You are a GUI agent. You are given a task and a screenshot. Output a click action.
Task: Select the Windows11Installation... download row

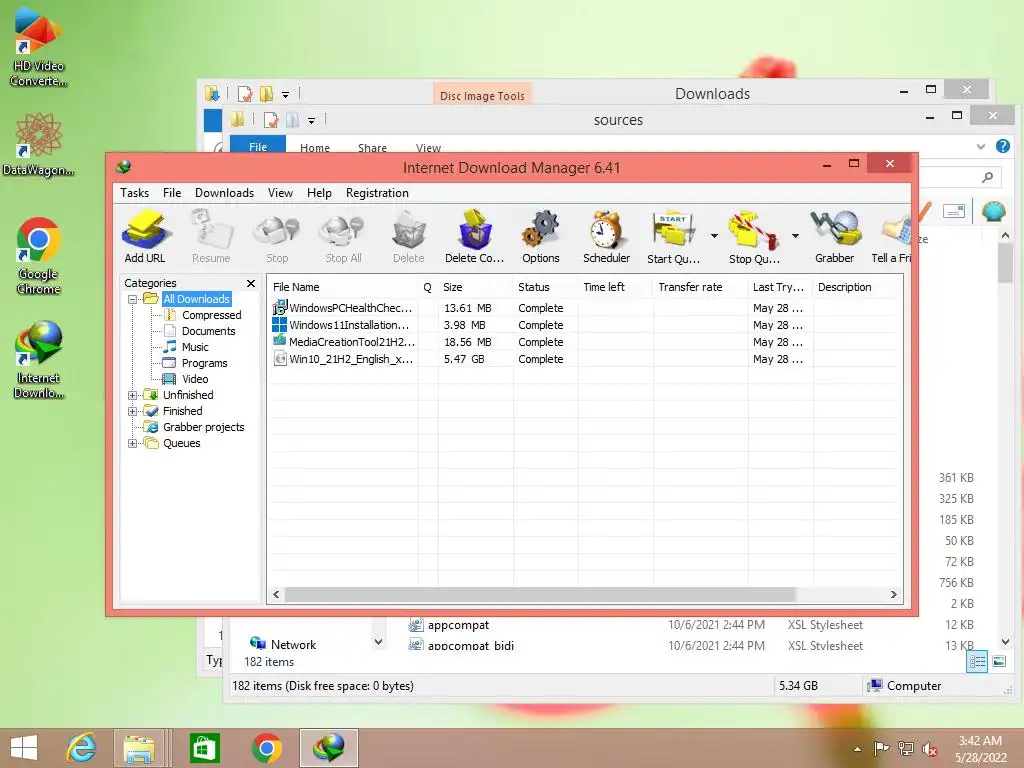coord(586,325)
